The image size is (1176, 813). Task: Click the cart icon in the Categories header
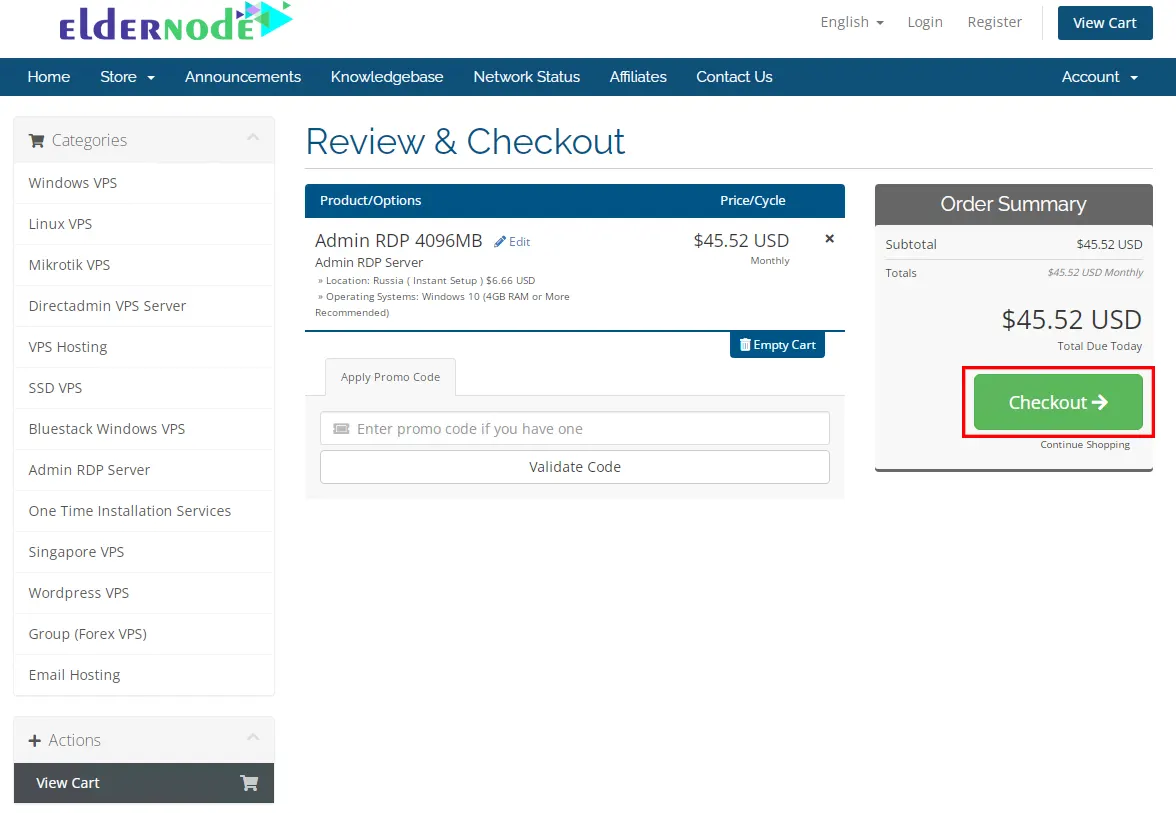[x=36, y=140]
